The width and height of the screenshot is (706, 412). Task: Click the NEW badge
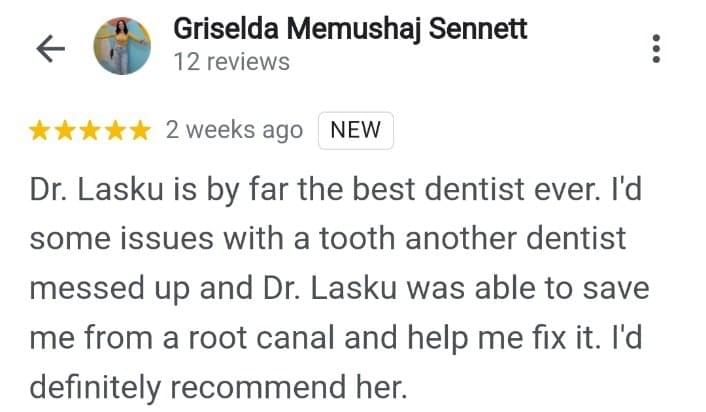pyautogui.click(x=356, y=130)
